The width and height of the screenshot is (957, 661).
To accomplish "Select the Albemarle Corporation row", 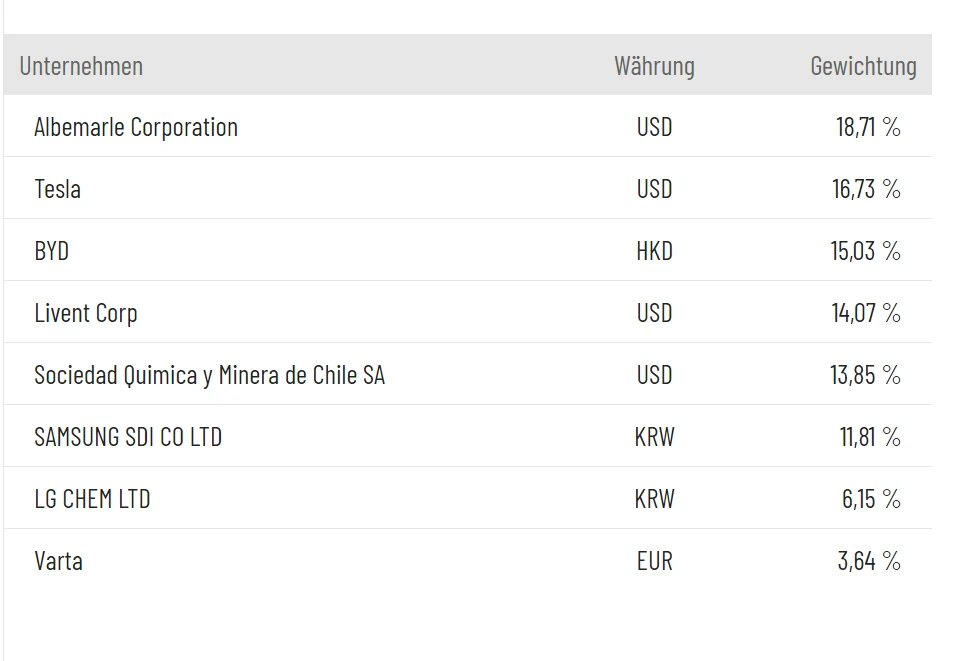I will tap(136, 127).
